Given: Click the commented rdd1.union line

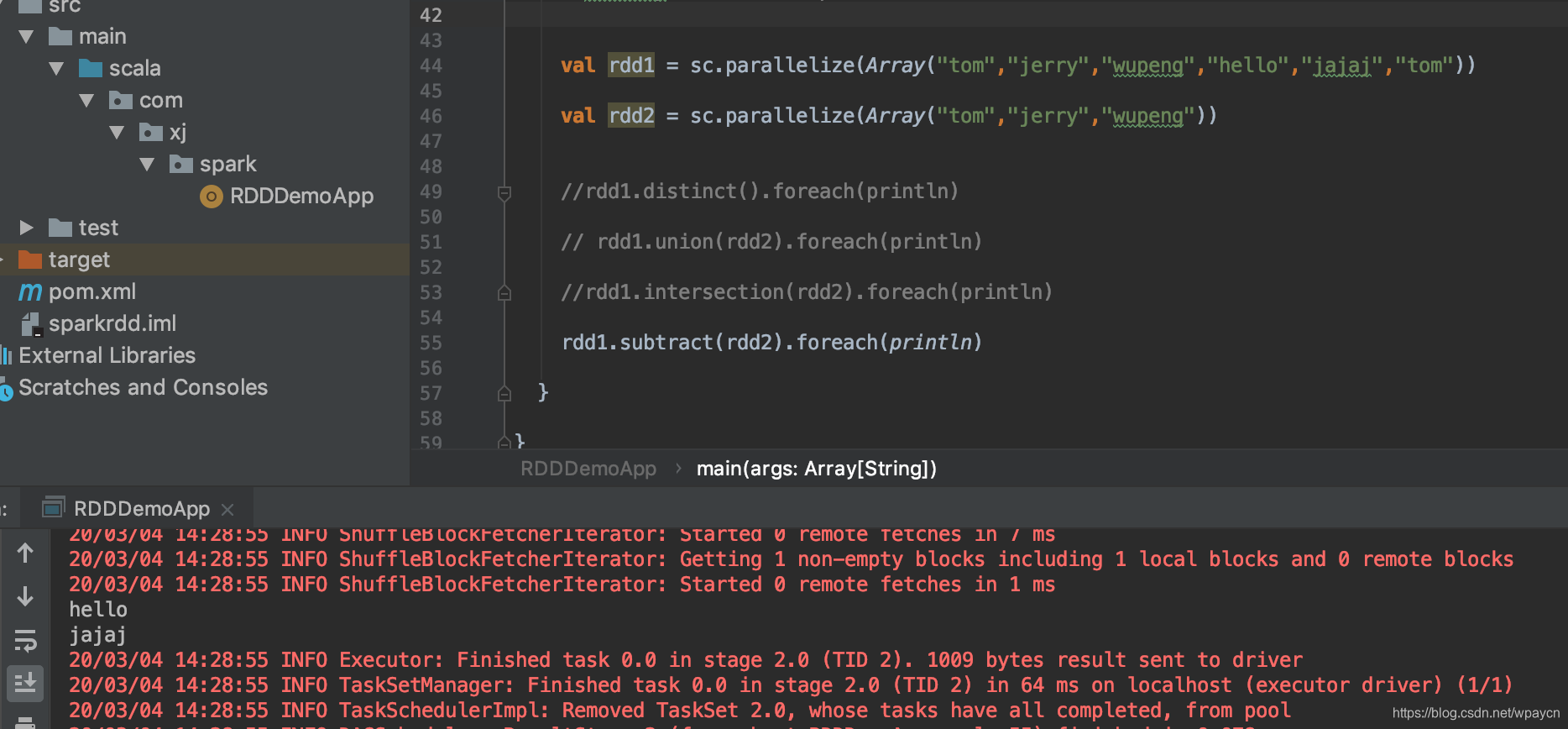Looking at the screenshot, I should (x=771, y=242).
